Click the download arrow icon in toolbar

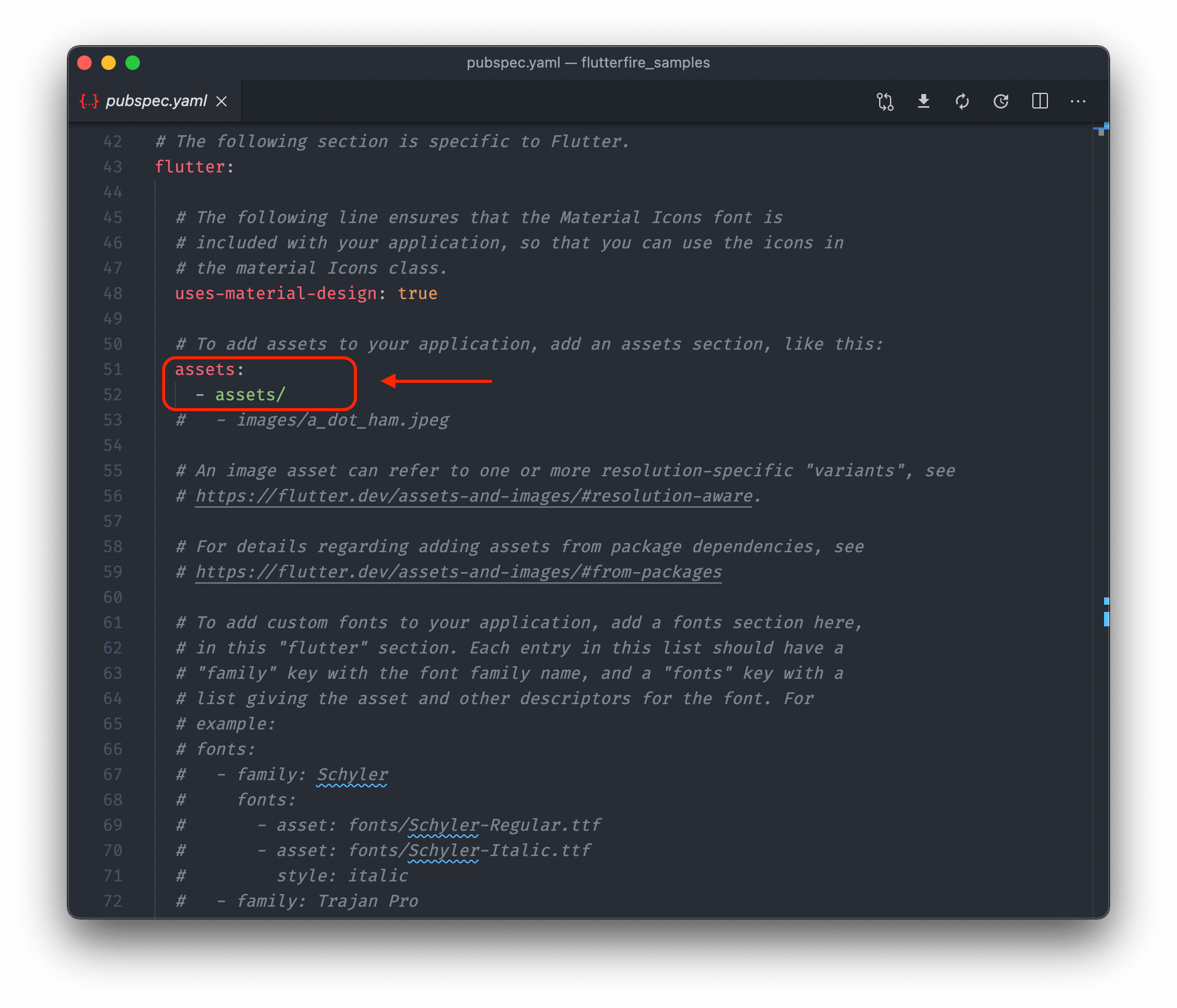(923, 101)
